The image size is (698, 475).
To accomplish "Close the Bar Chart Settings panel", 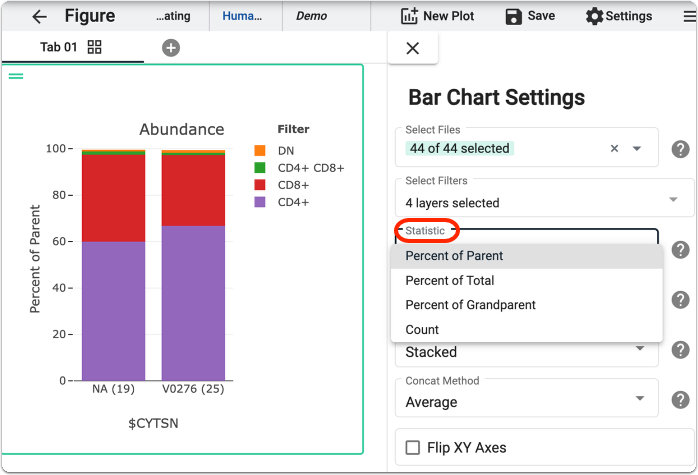I will tap(413, 48).
